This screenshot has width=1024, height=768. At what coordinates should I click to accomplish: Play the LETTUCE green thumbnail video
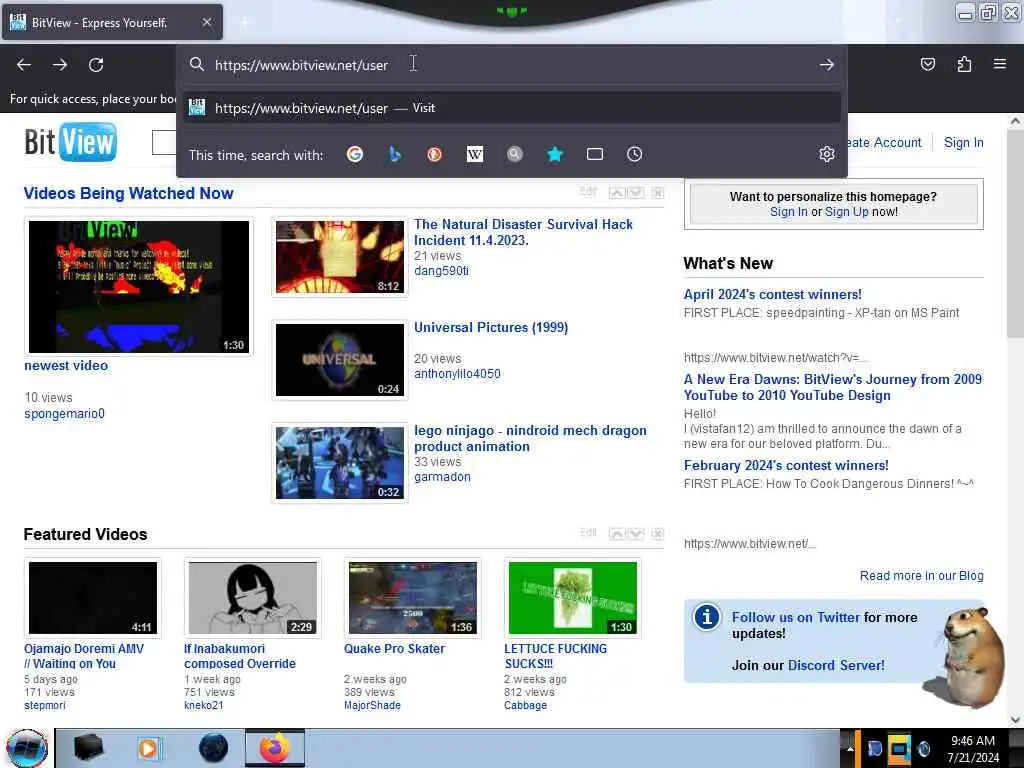point(573,598)
